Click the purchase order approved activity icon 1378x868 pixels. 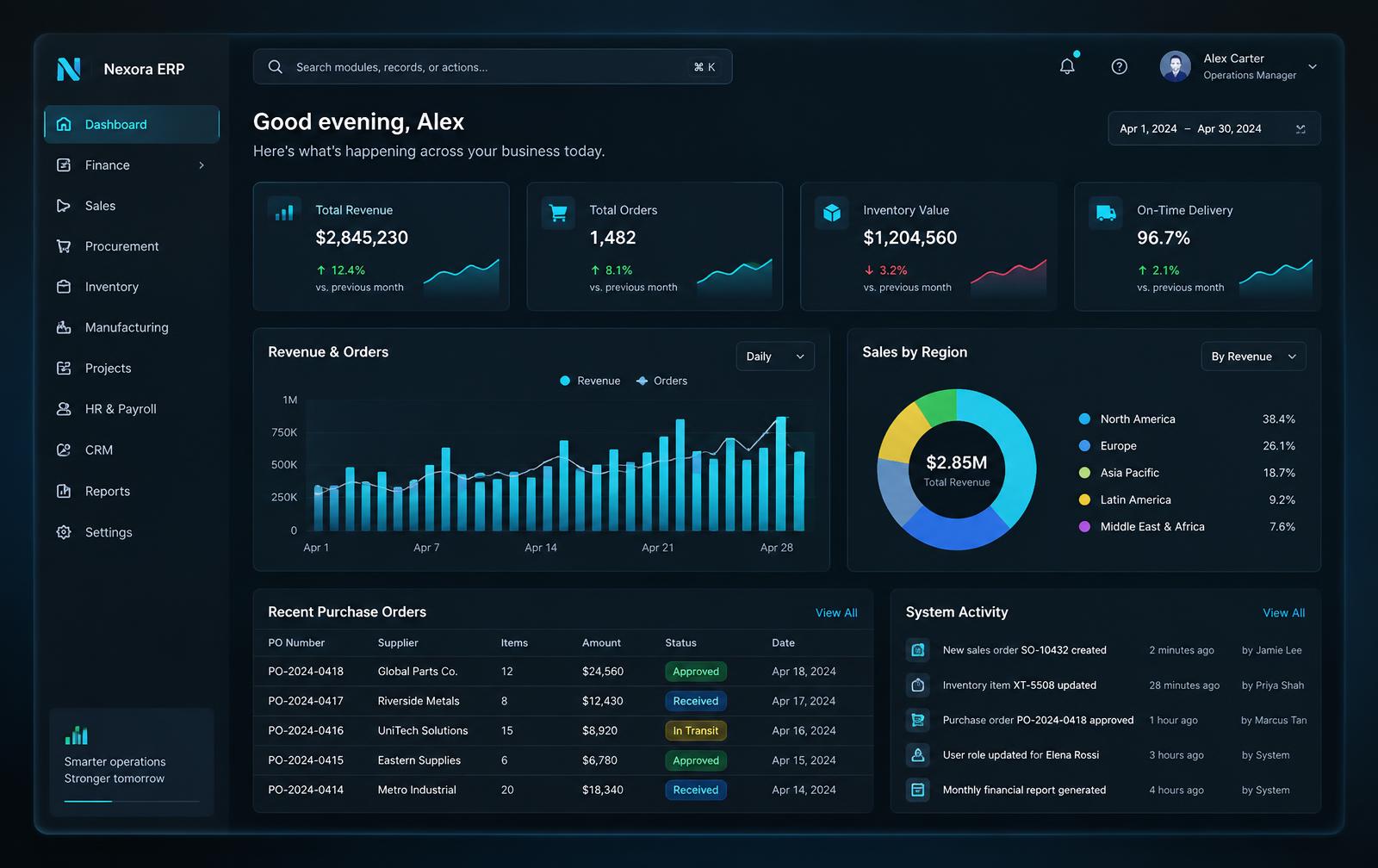[918, 720]
